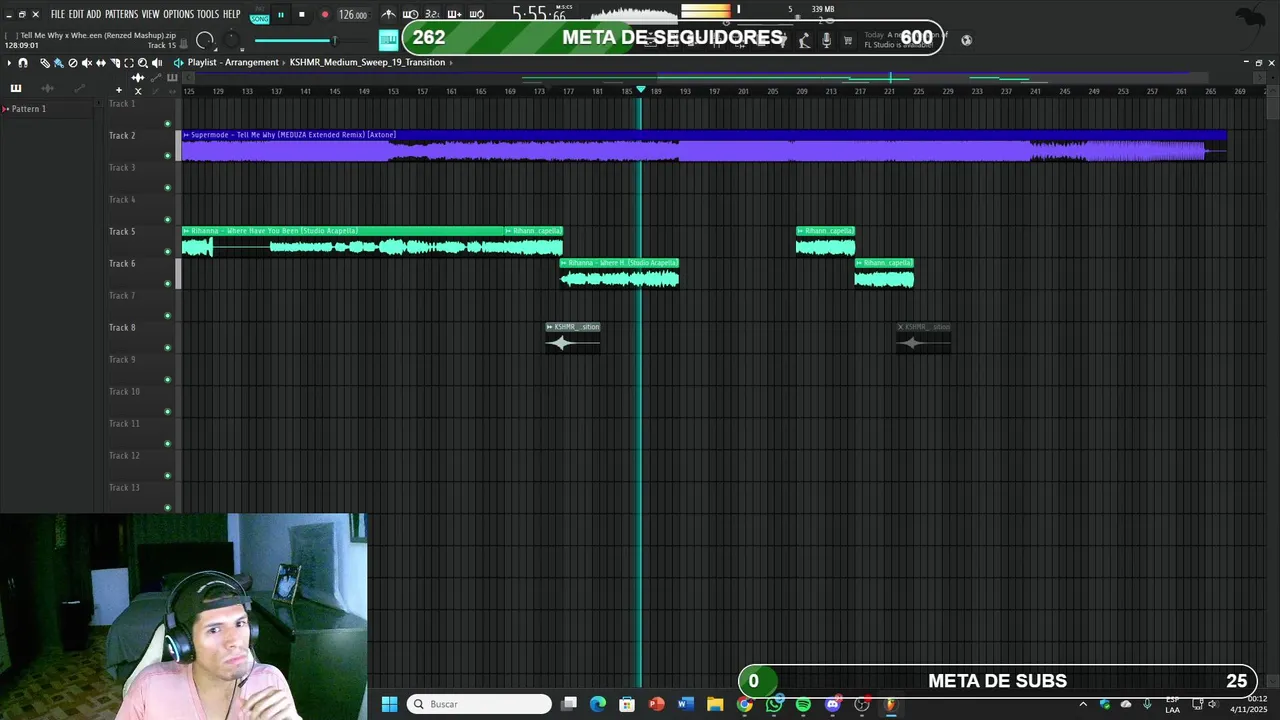Select the Mute tool in playlist toolbar
The image size is (1280, 720).
click(87, 63)
